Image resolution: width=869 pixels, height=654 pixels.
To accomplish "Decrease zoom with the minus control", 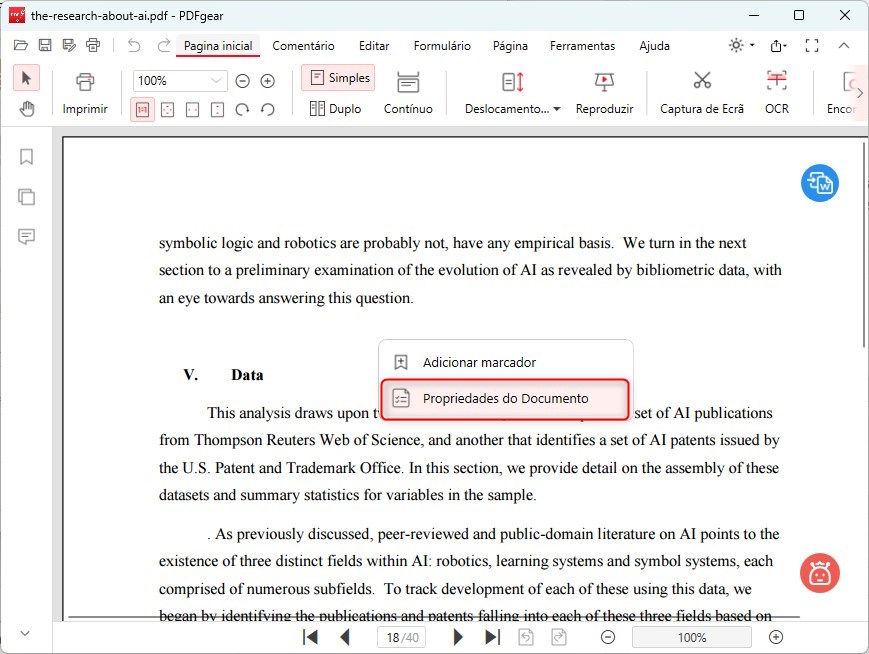I will pyautogui.click(x=243, y=80).
